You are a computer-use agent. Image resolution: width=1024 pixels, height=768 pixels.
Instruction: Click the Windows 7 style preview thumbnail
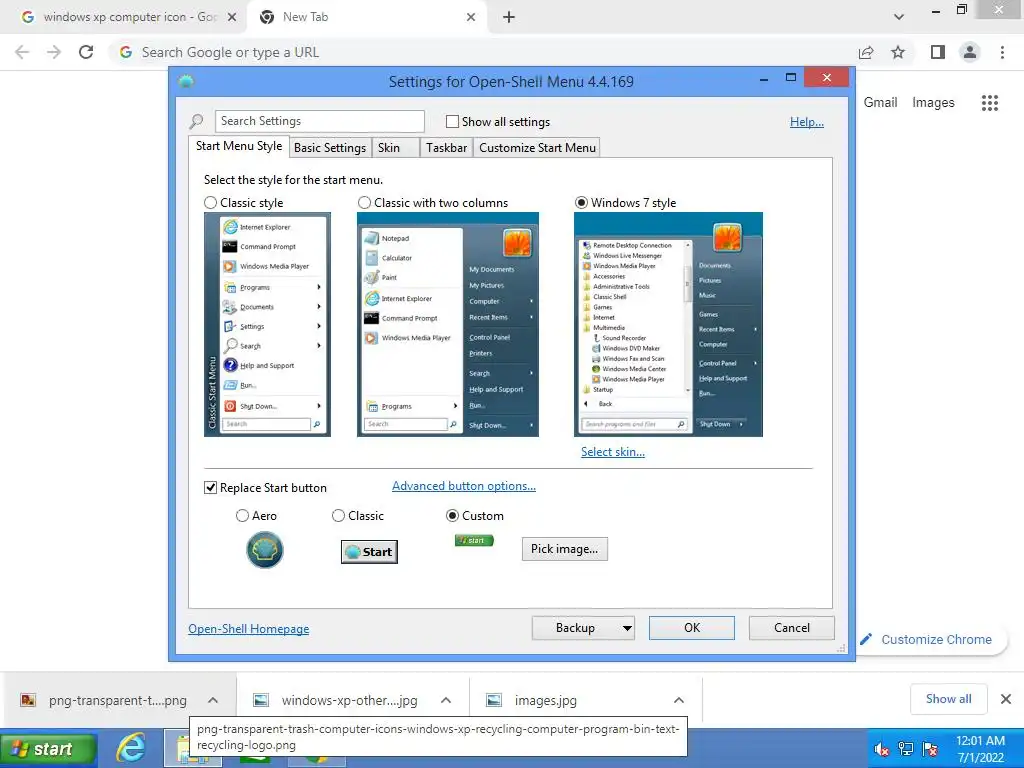point(668,325)
